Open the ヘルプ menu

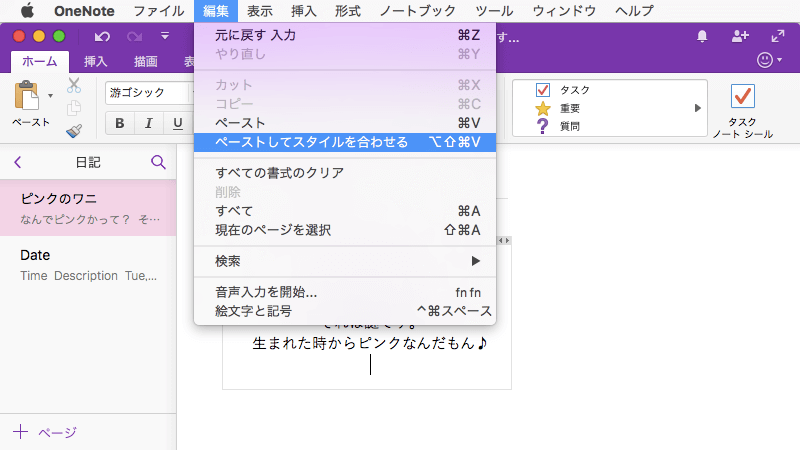coord(634,11)
